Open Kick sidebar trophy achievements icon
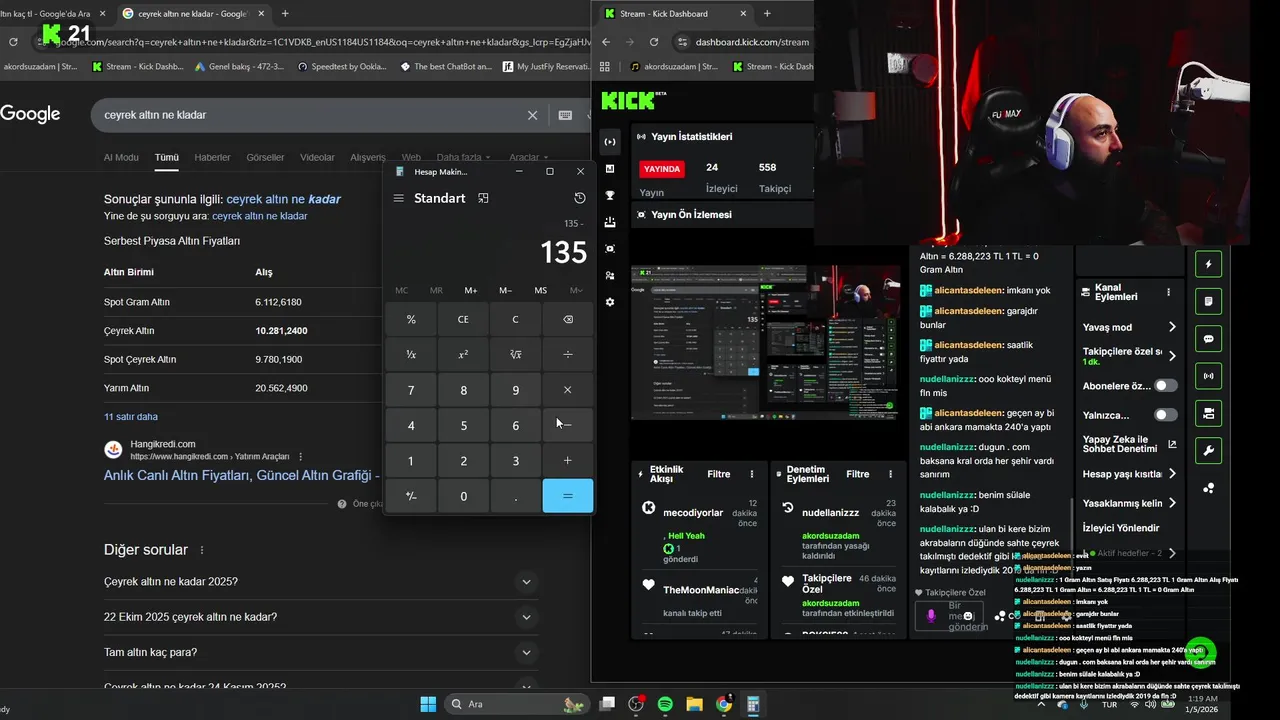 coord(610,195)
